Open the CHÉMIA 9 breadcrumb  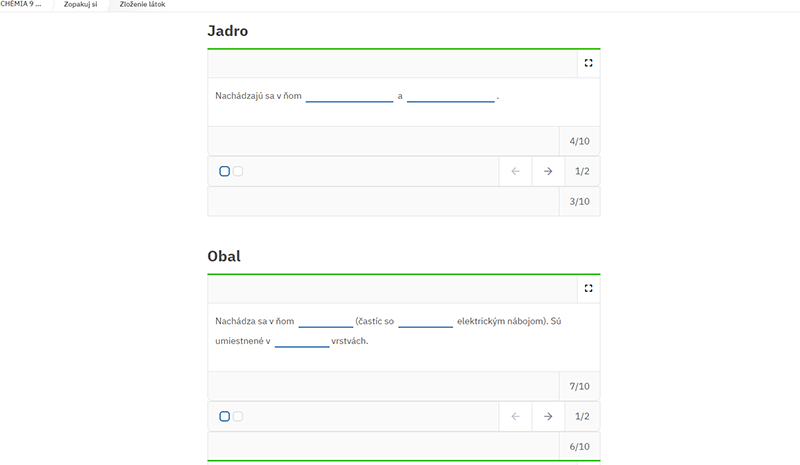pos(21,4)
